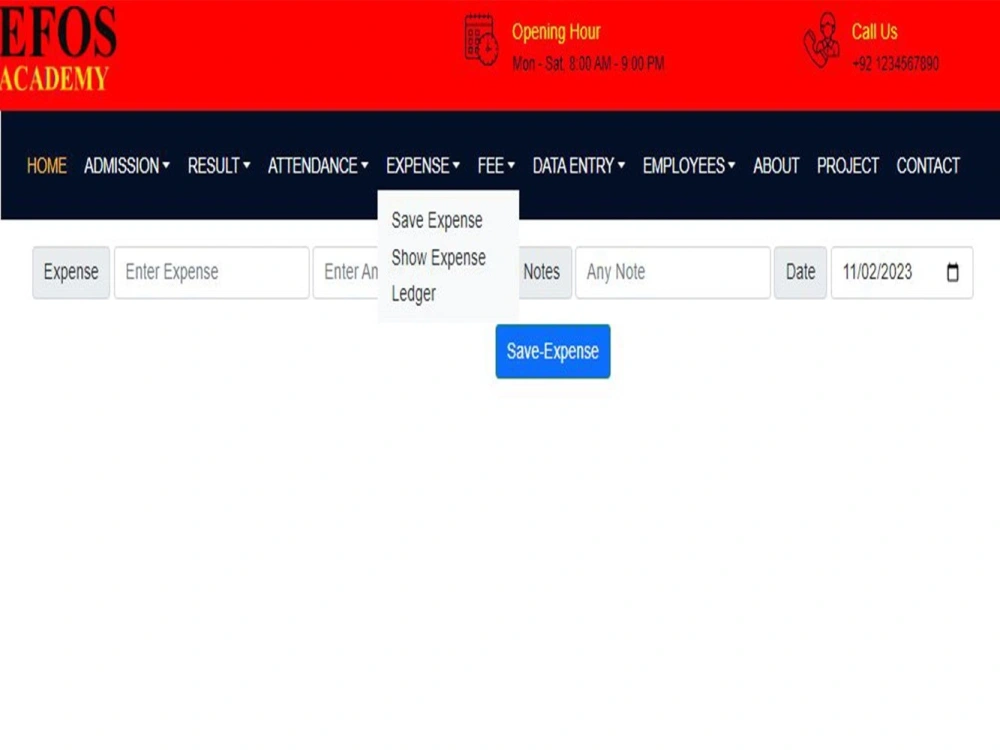This screenshot has height=750, width=1000.
Task: Select Ledger from the Expense menu
Action: [x=413, y=294]
